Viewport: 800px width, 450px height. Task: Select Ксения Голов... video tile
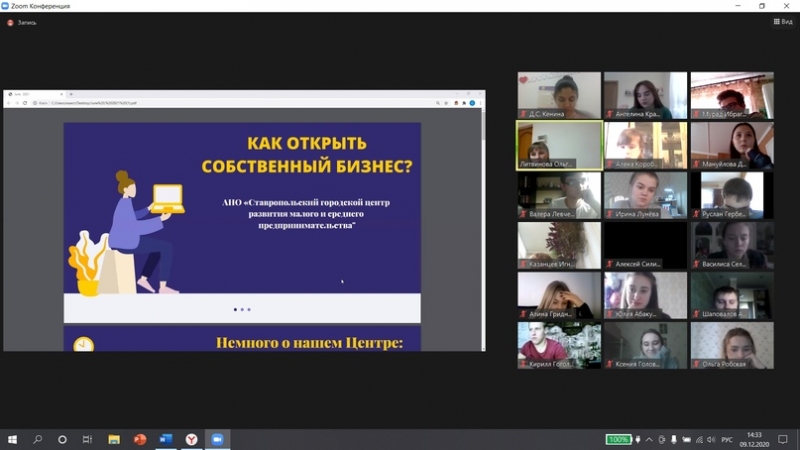[645, 345]
